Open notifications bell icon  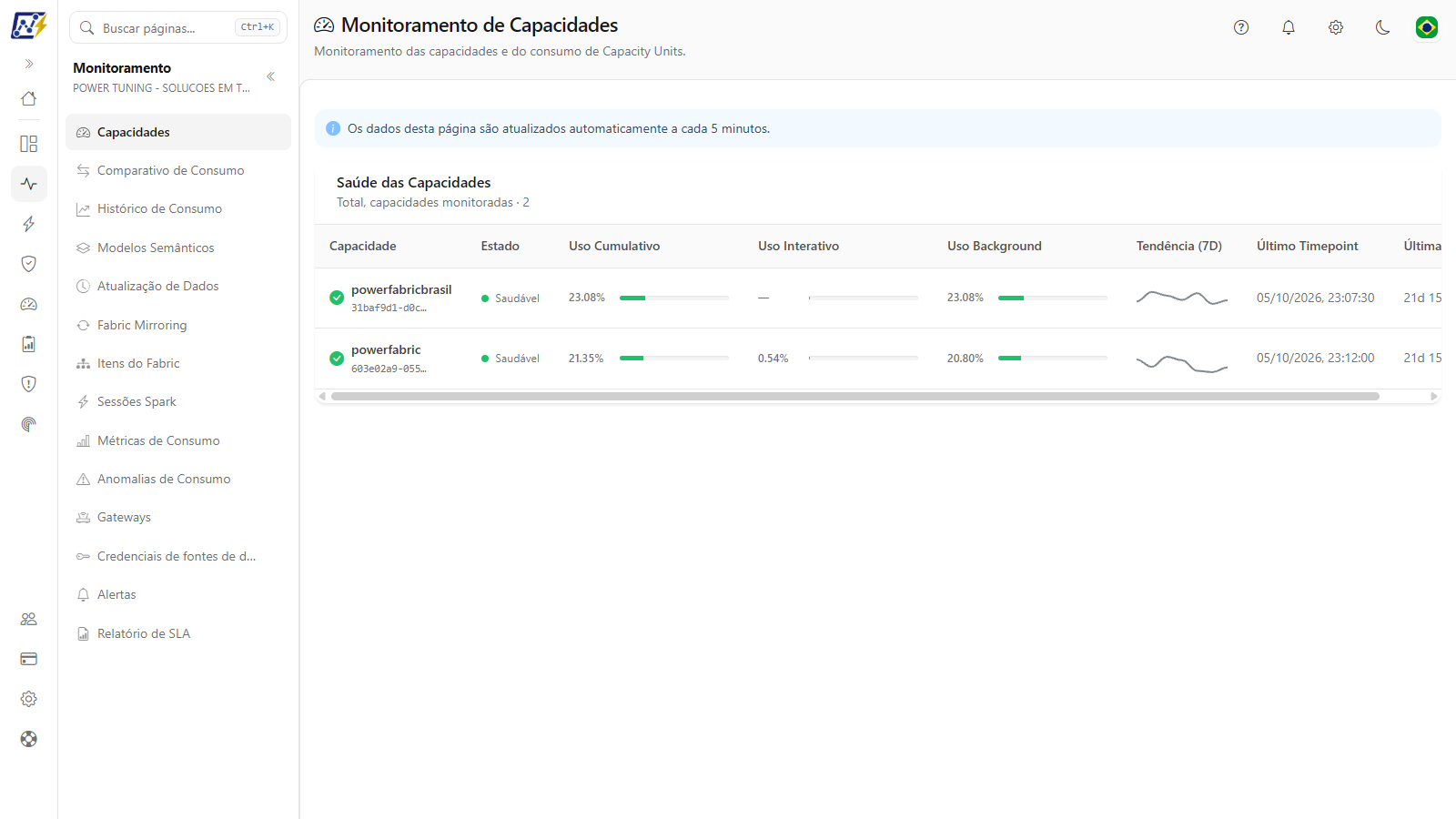pos(1289,27)
